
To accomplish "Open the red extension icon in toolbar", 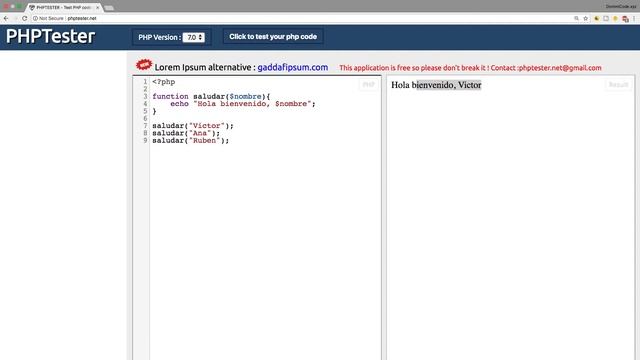I will point(625,19).
